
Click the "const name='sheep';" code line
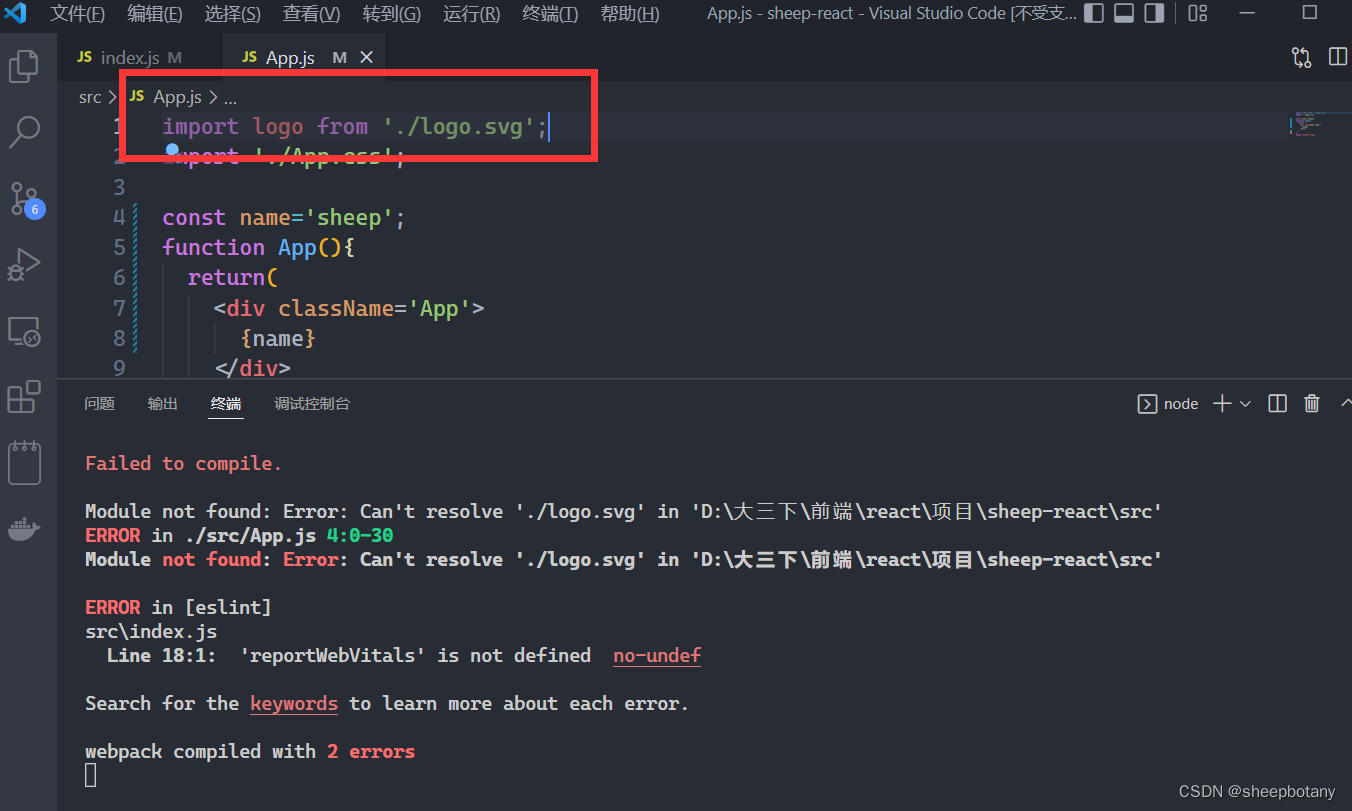click(283, 217)
